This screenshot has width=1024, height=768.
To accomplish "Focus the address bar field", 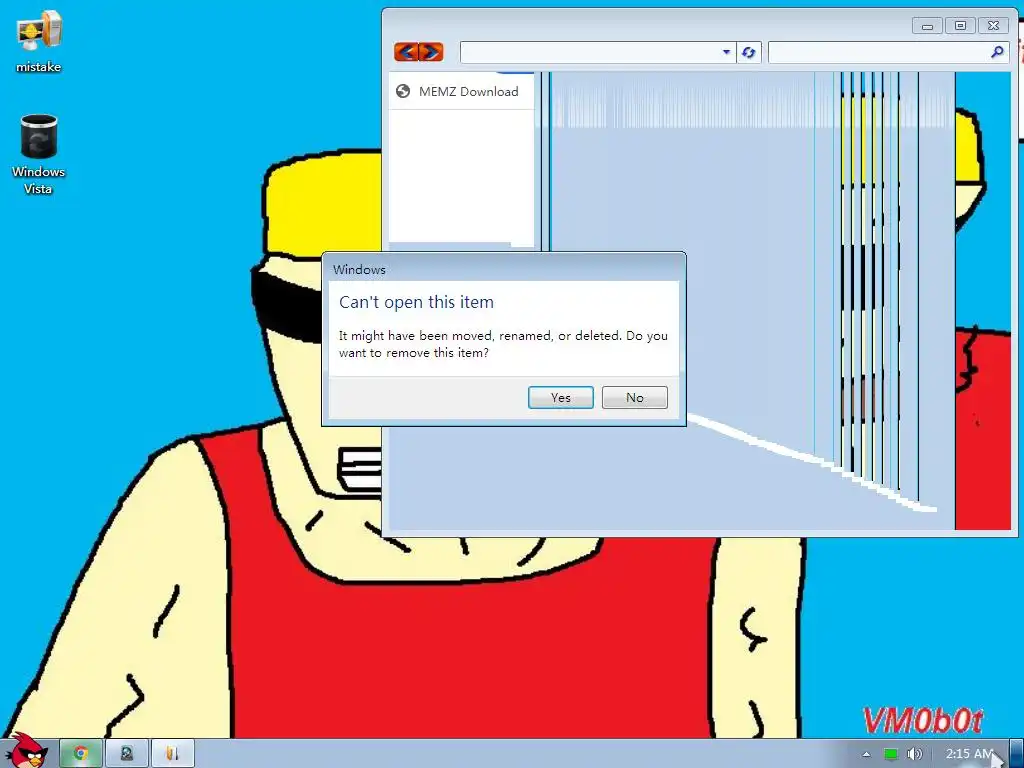I will pos(590,52).
